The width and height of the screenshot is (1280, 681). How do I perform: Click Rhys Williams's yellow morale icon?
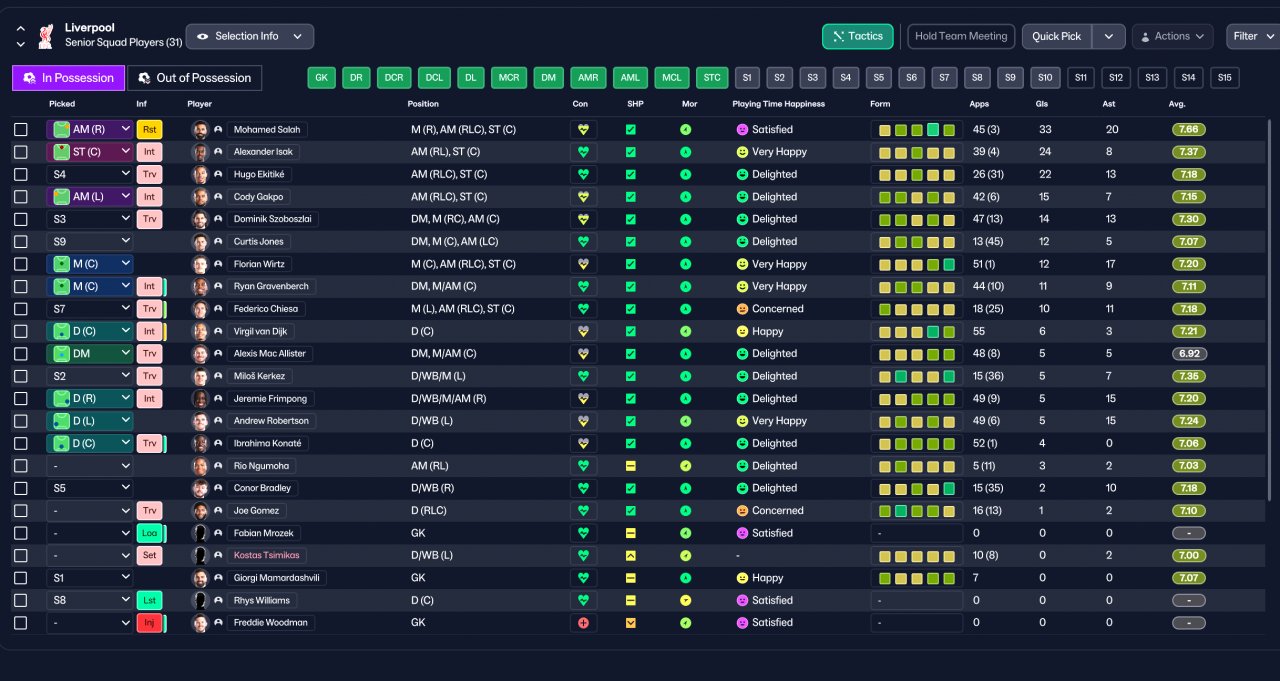click(685, 600)
